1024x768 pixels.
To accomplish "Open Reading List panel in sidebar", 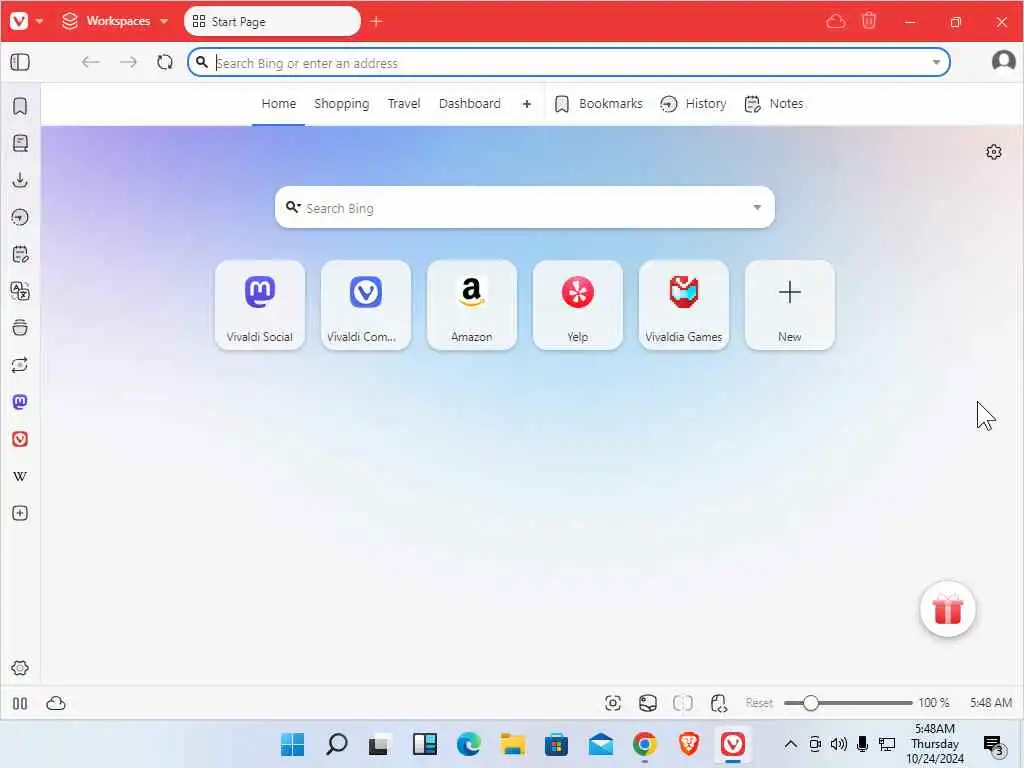I will point(20,143).
